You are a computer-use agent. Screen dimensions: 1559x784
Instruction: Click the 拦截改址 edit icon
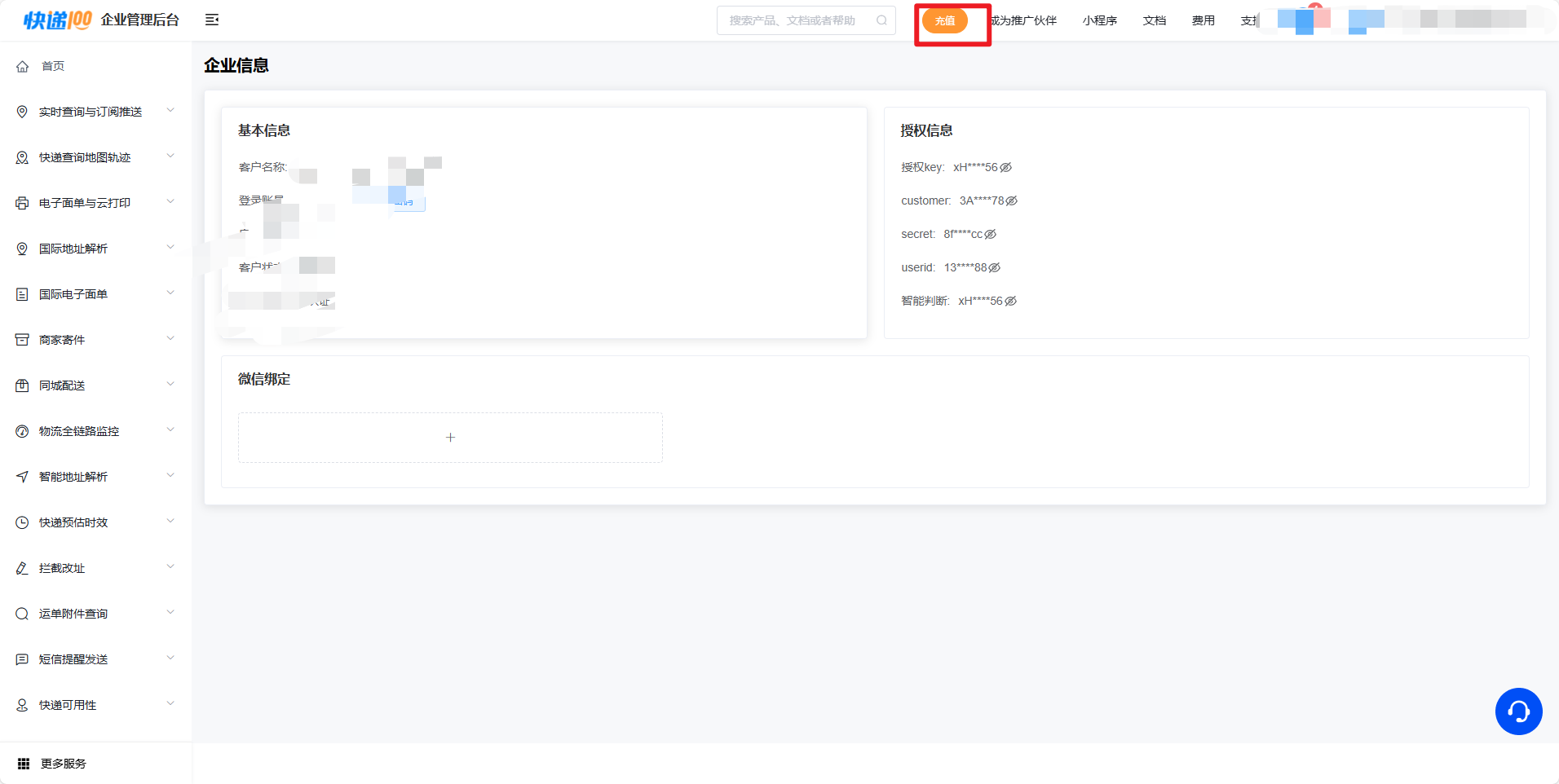(22, 568)
